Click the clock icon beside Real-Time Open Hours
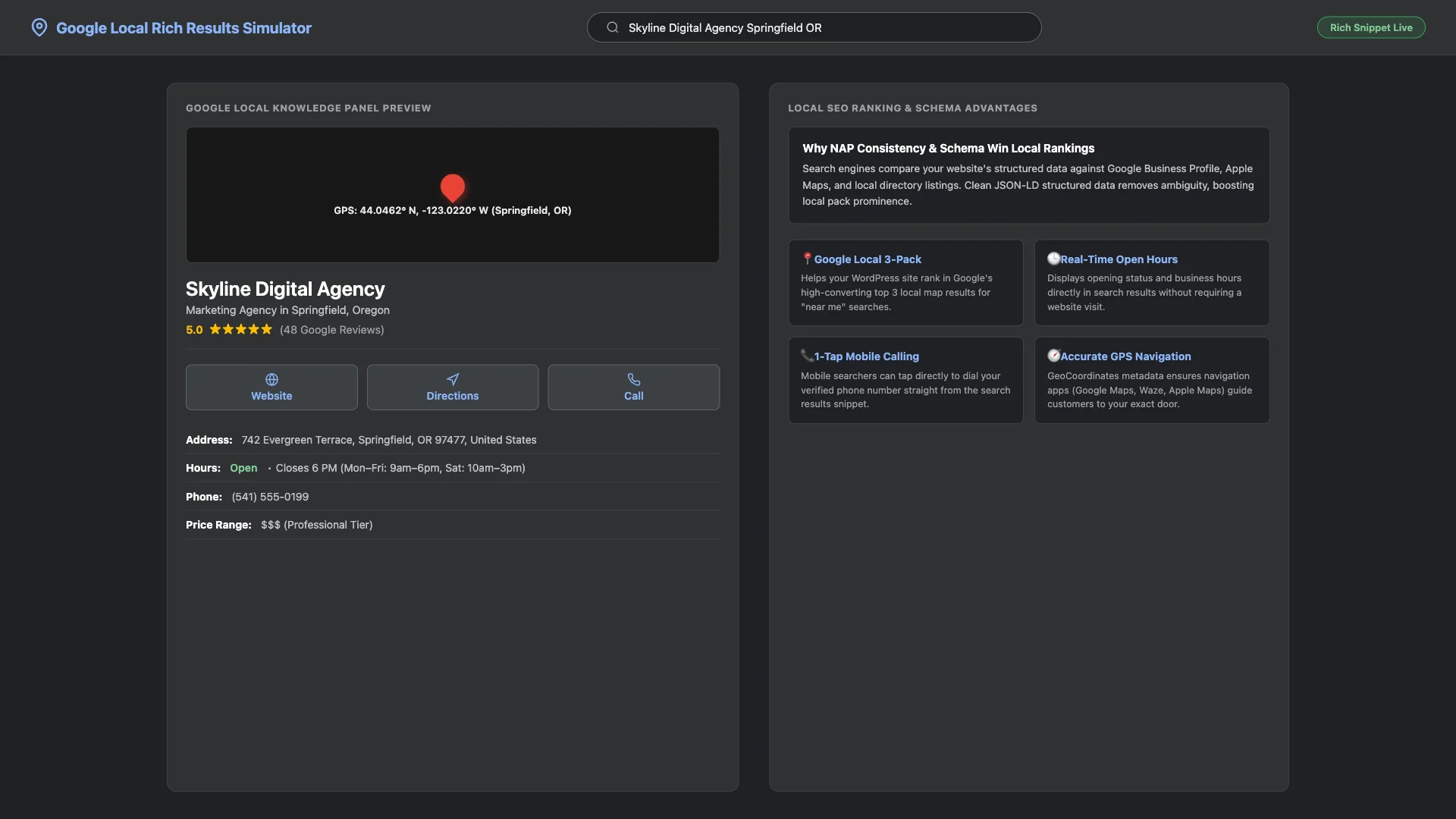Image resolution: width=1456 pixels, height=819 pixels. click(x=1053, y=259)
